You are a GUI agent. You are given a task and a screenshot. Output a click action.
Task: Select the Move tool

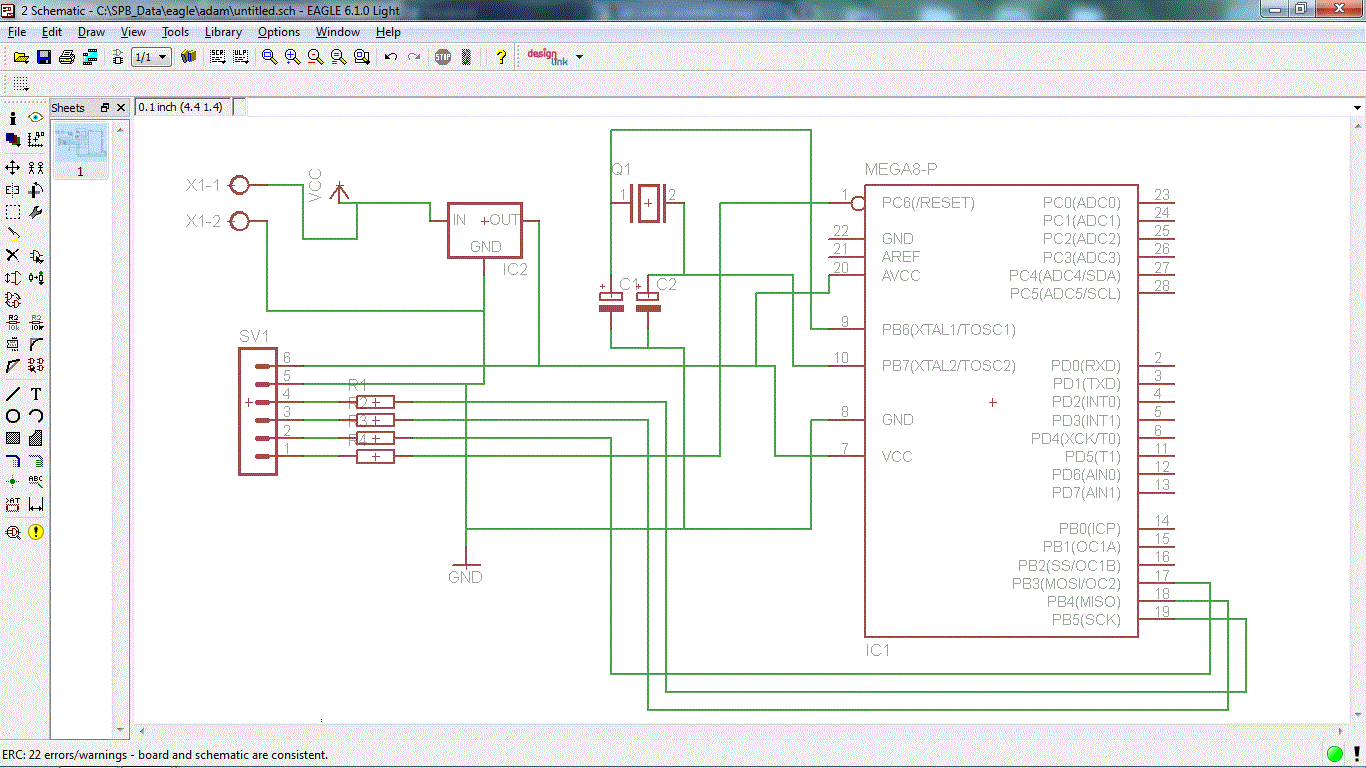[x=13, y=167]
